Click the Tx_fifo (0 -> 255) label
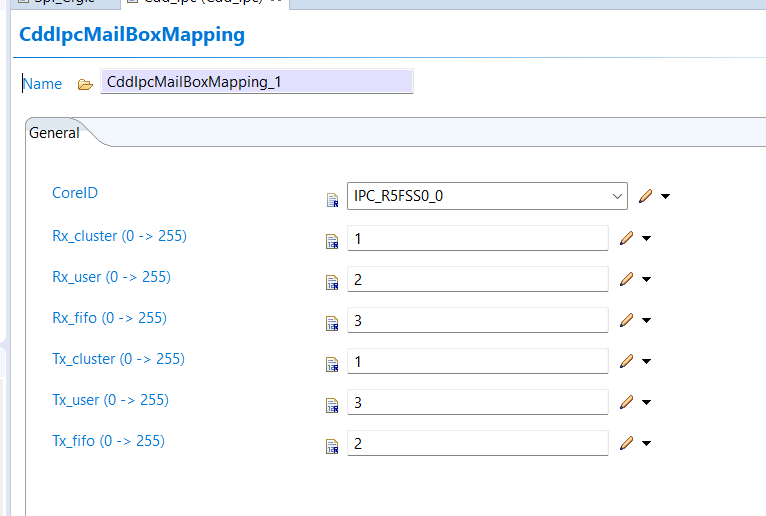Viewport: 766px width, 516px height. [108, 441]
